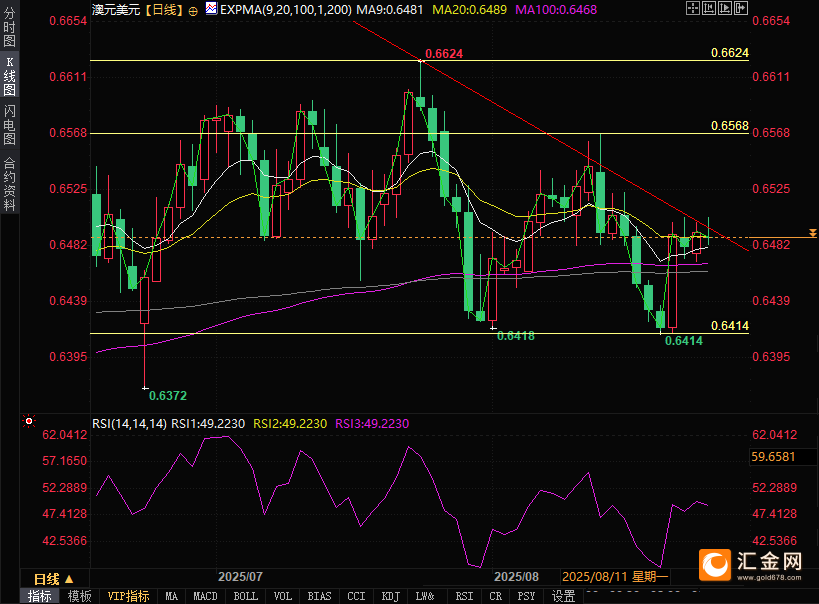
Task: Select K线图 view in left sidebar
Action: point(9,76)
